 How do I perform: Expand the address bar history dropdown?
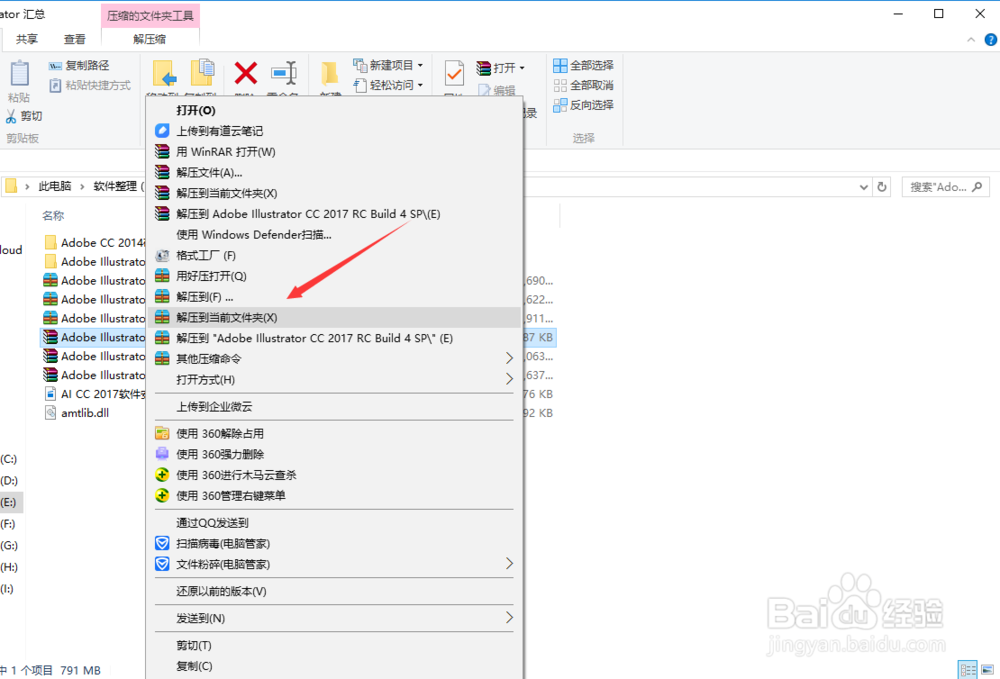864,187
